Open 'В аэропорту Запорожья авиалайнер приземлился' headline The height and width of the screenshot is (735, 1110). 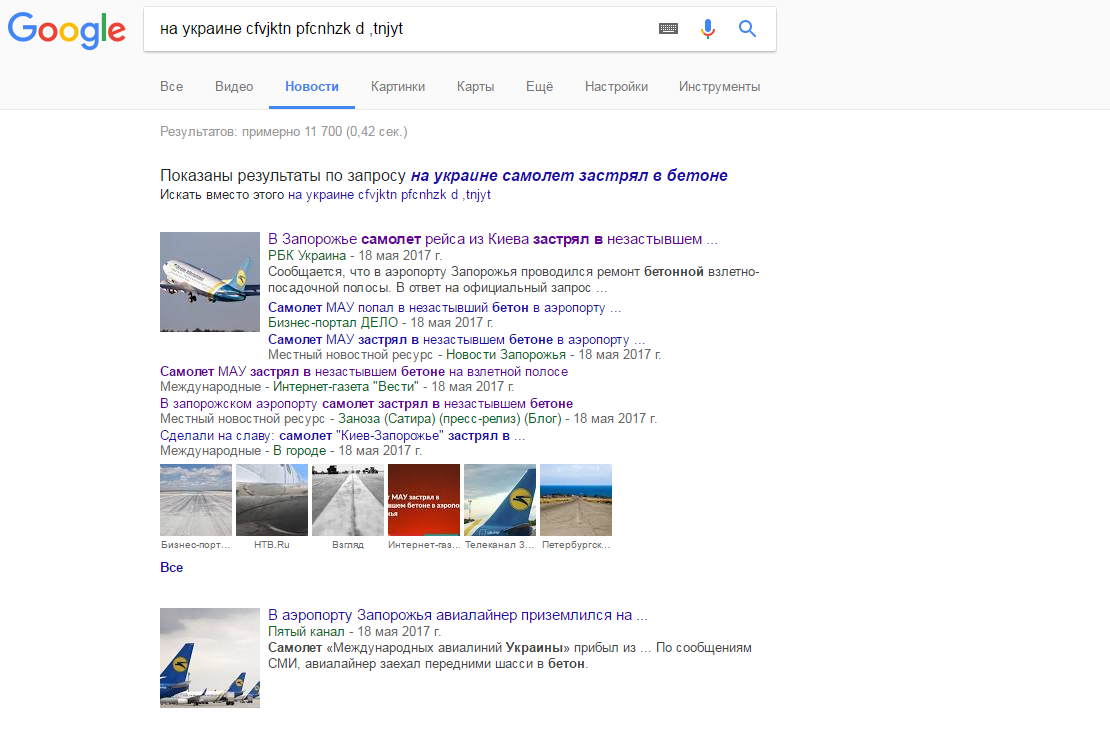click(457, 615)
